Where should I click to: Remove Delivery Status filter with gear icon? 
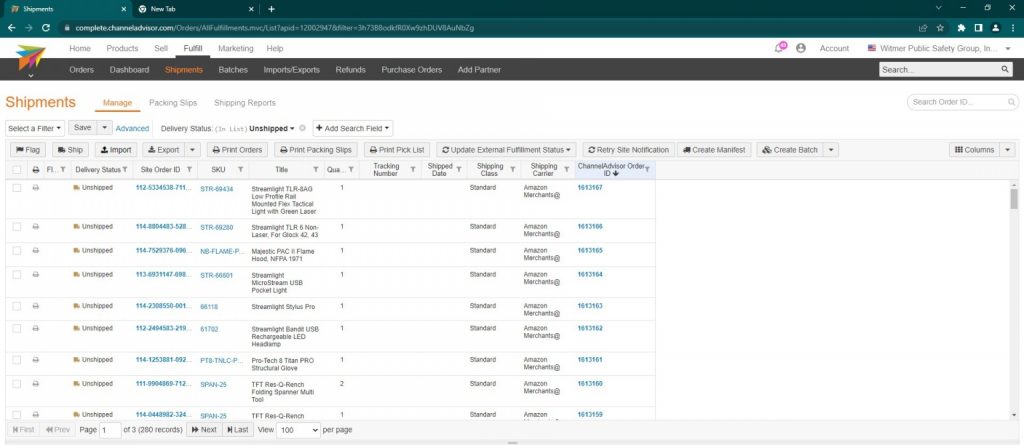click(x=302, y=129)
